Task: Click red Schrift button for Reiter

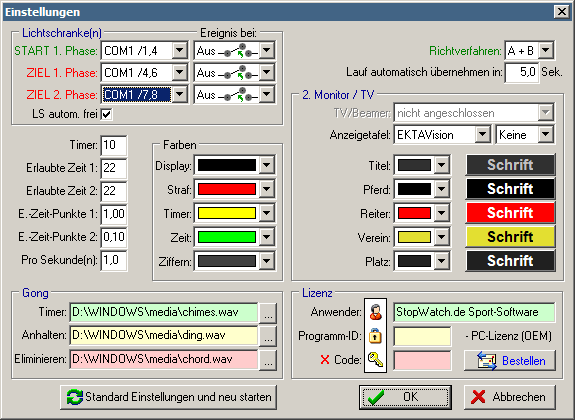Action: click(510, 213)
